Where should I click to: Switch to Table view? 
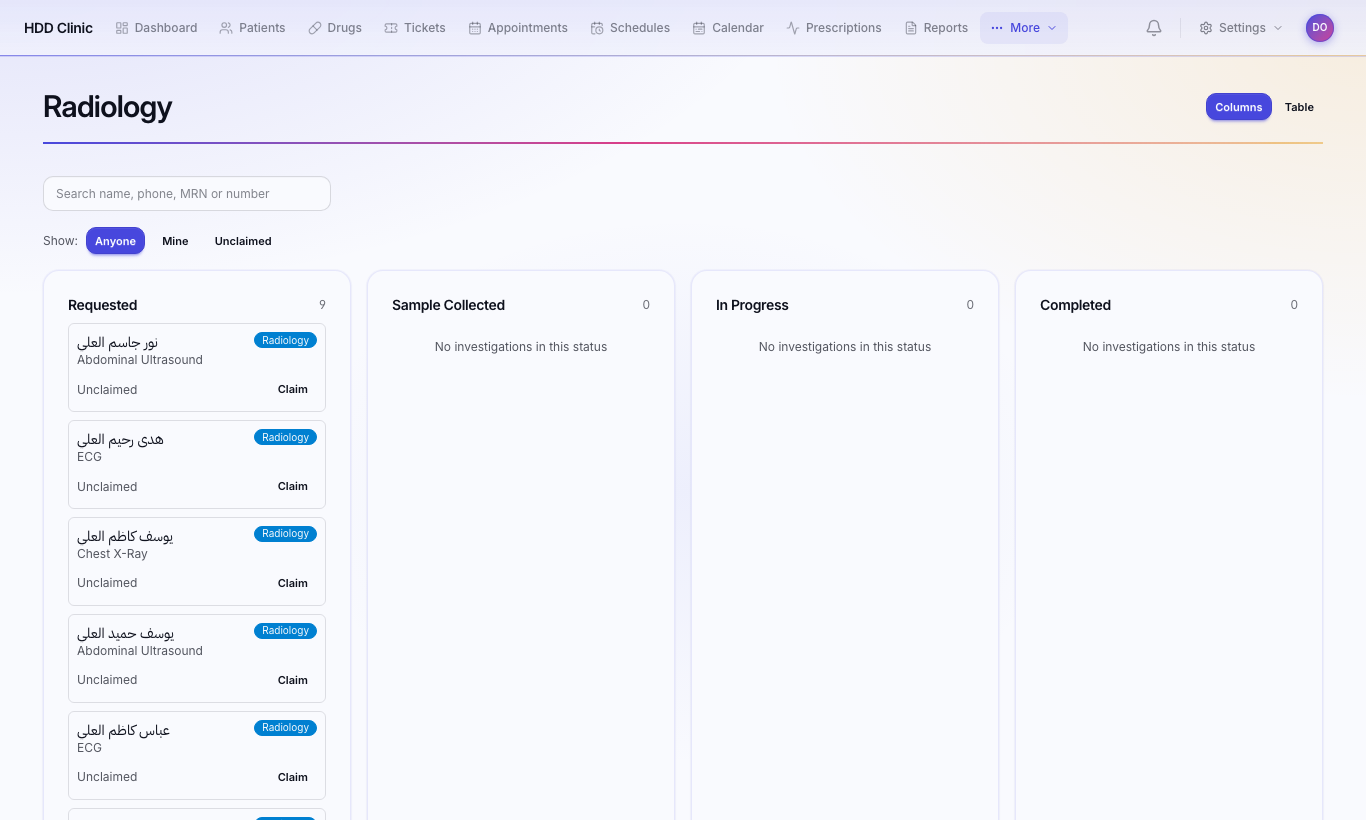pos(1299,107)
